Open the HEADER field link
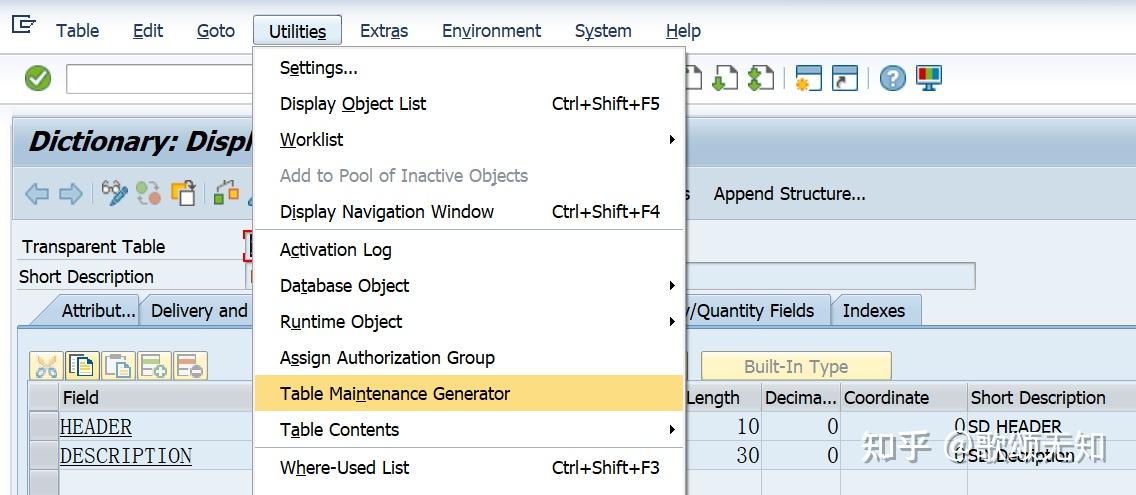Screen dimensions: 1136x495 point(96,427)
